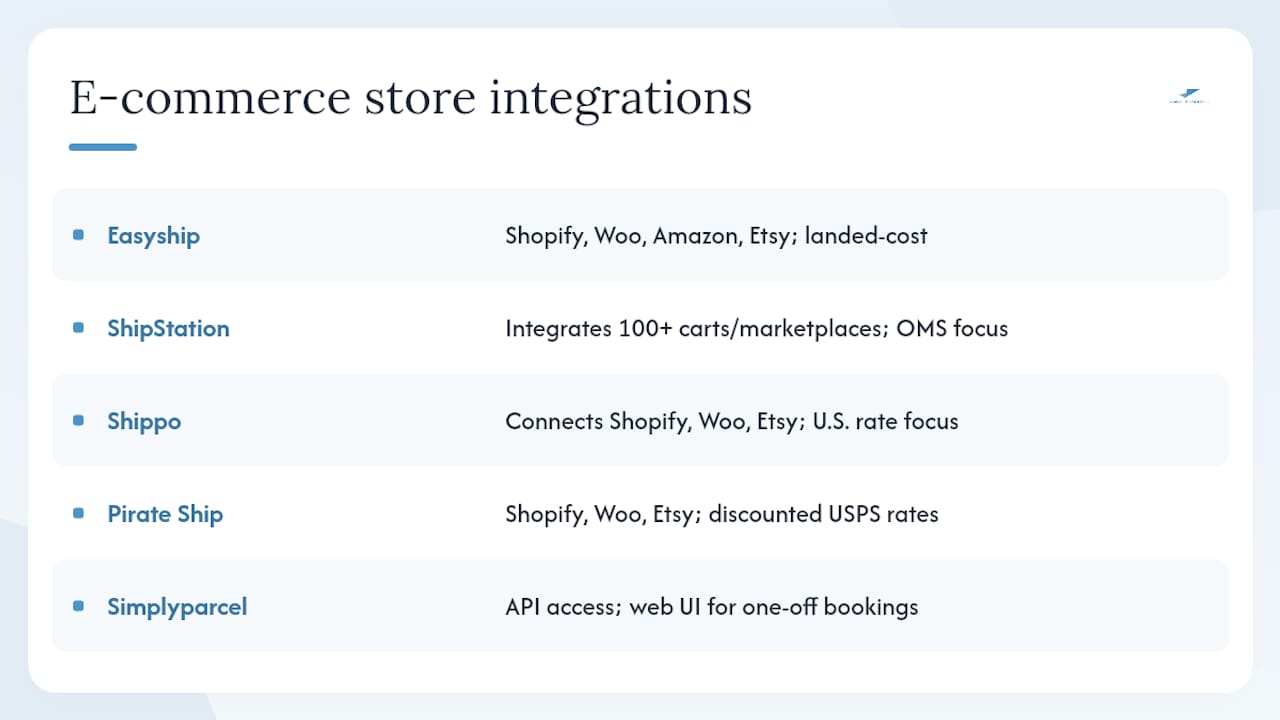Screen dimensions: 1280x720
Task: Click the bullet icon beside Pirate Ship
Action: (x=79, y=514)
